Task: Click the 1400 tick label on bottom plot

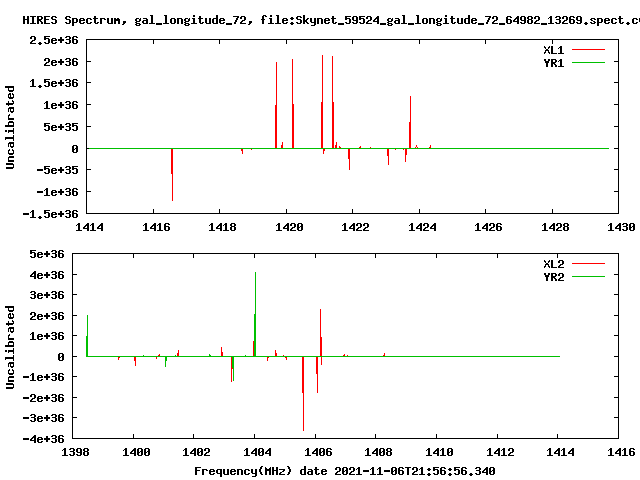Action: pos(136,452)
